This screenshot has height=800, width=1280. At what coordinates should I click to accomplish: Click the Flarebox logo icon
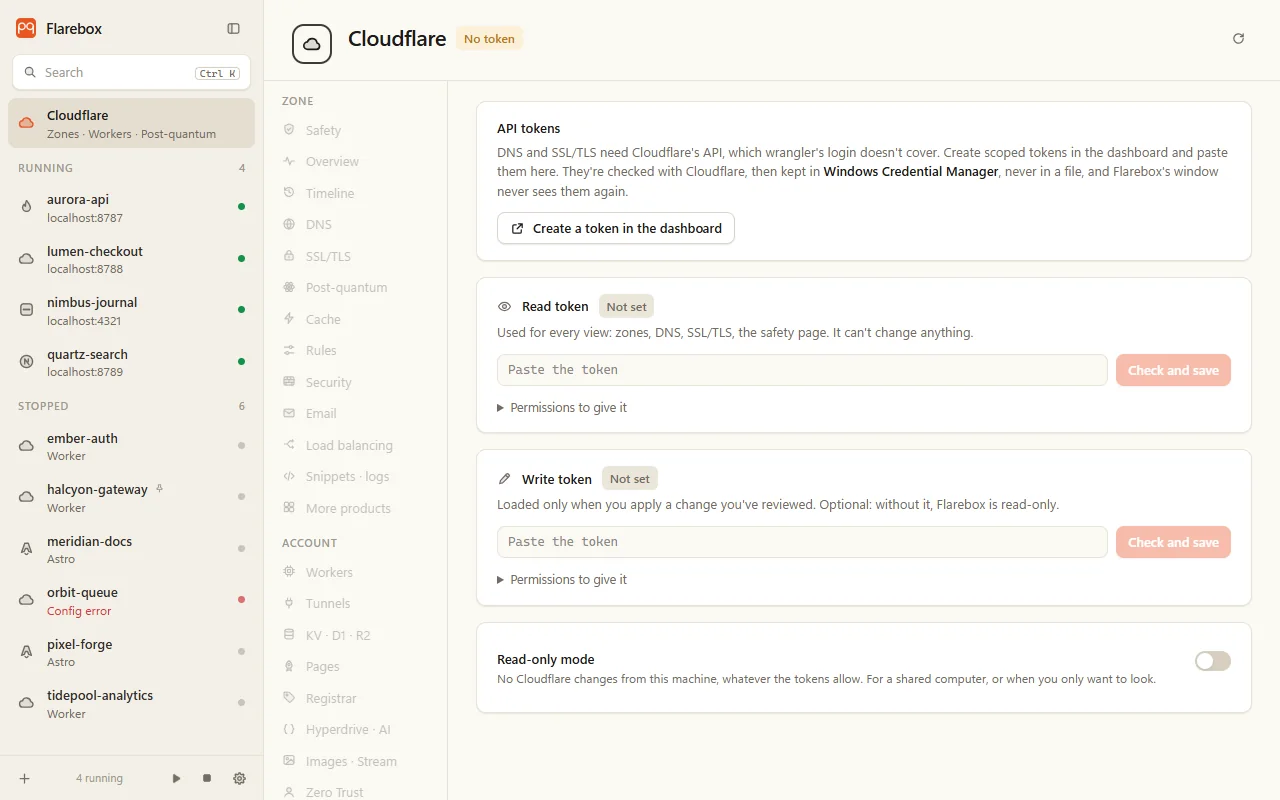click(26, 29)
